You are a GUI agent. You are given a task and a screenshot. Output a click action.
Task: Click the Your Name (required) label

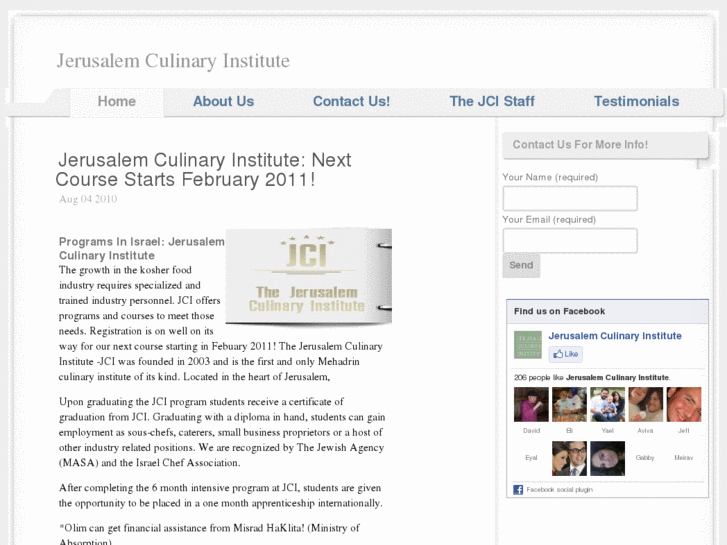pyautogui.click(x=550, y=177)
